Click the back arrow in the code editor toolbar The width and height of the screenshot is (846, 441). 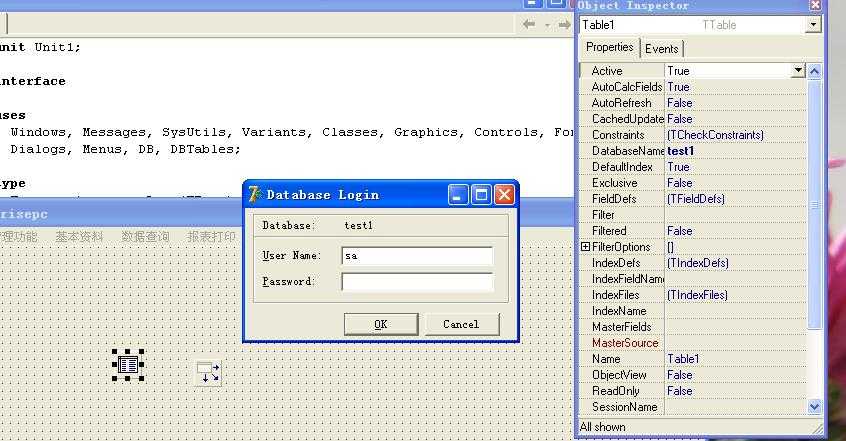[x=529, y=24]
